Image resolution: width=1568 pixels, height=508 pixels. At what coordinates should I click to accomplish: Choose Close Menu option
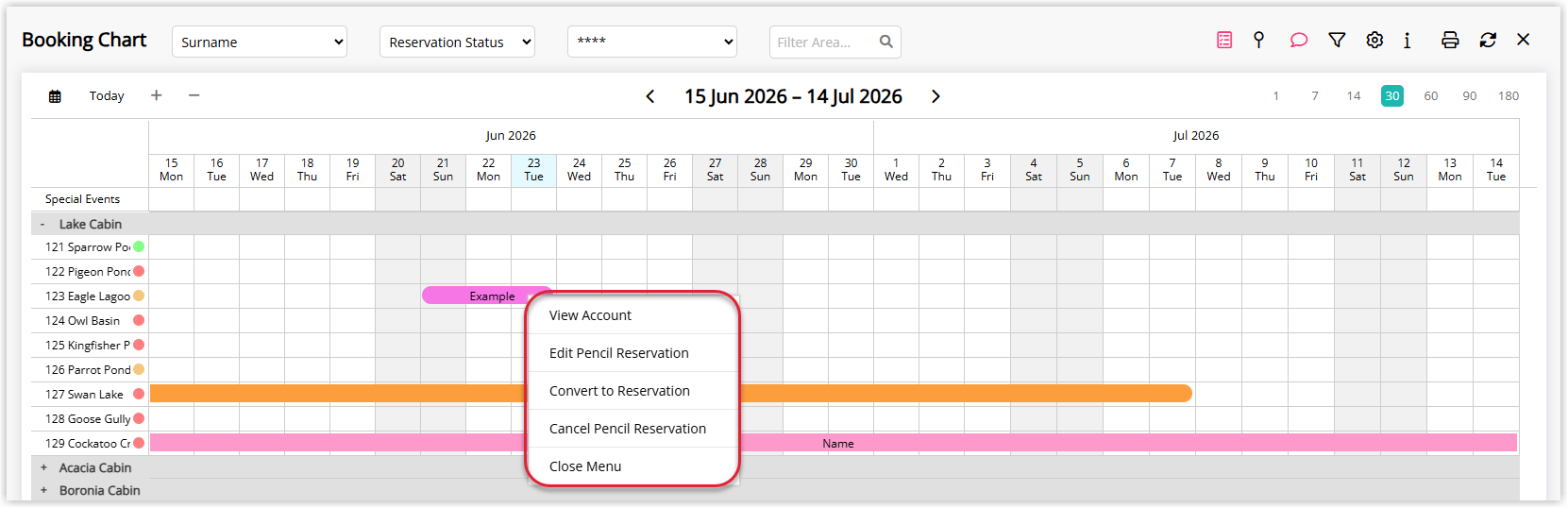632,466
